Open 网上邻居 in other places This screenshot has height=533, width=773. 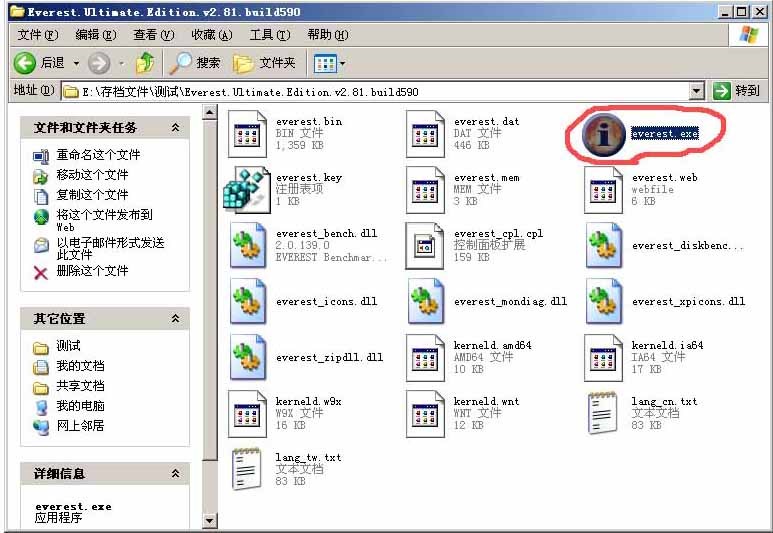80,426
